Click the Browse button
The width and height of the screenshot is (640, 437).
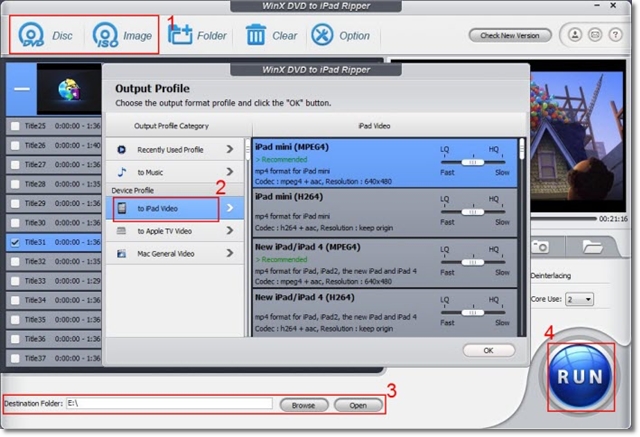coord(304,405)
